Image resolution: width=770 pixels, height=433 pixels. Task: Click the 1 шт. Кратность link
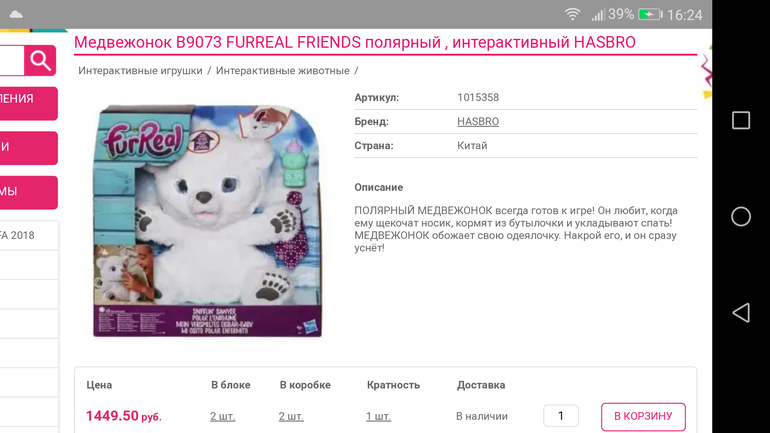[x=378, y=416]
